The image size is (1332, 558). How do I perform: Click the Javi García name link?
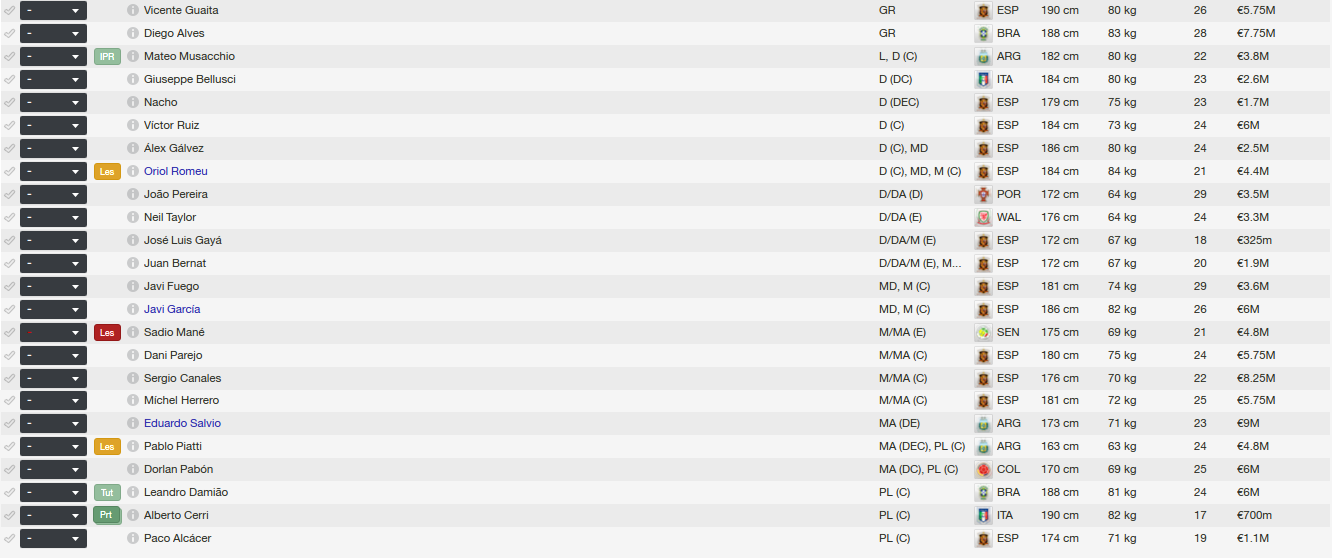(172, 309)
